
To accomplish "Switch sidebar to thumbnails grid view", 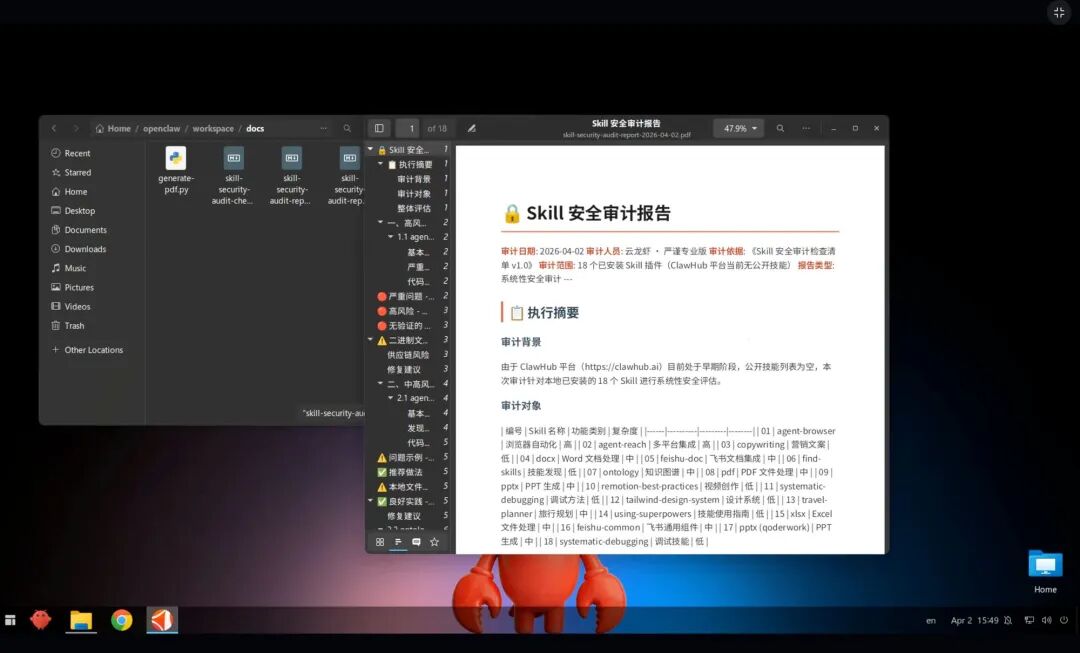I will pyautogui.click(x=380, y=542).
